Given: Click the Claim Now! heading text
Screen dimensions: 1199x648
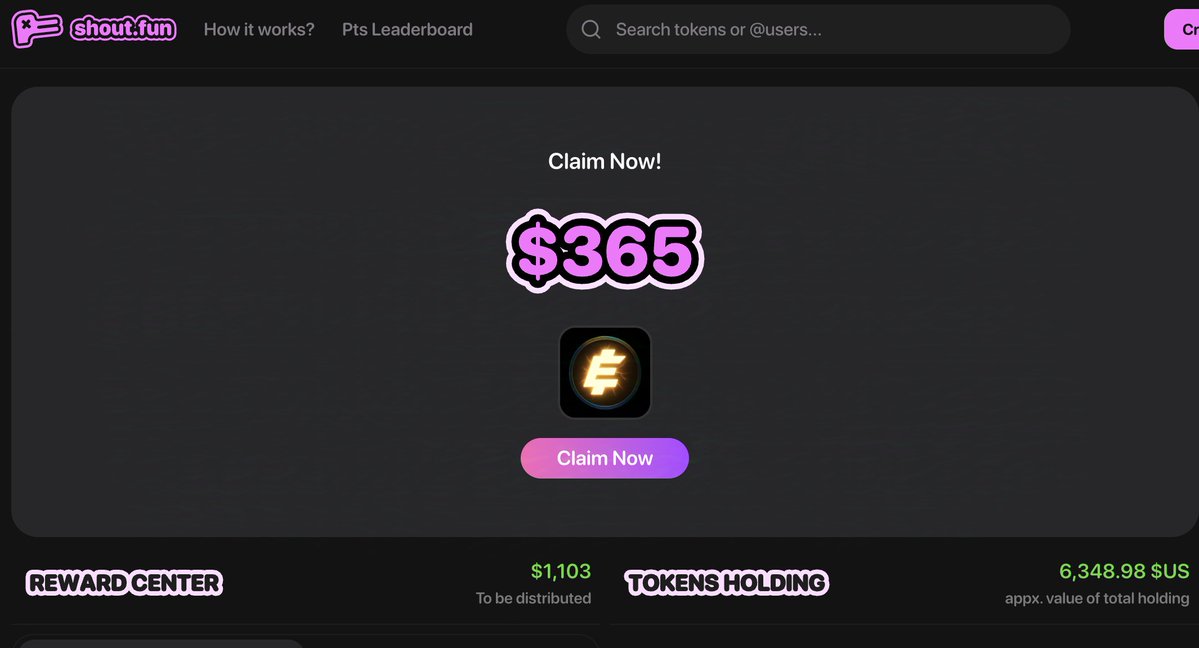Looking at the screenshot, I should point(605,161).
